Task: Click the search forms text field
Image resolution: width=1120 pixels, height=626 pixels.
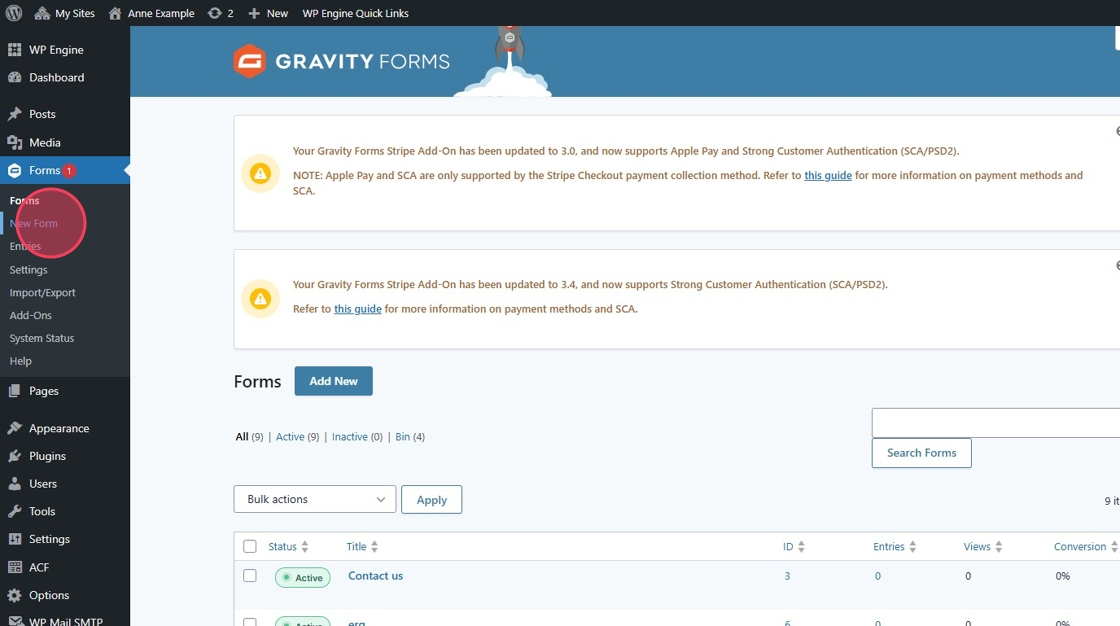Action: click(x=996, y=423)
